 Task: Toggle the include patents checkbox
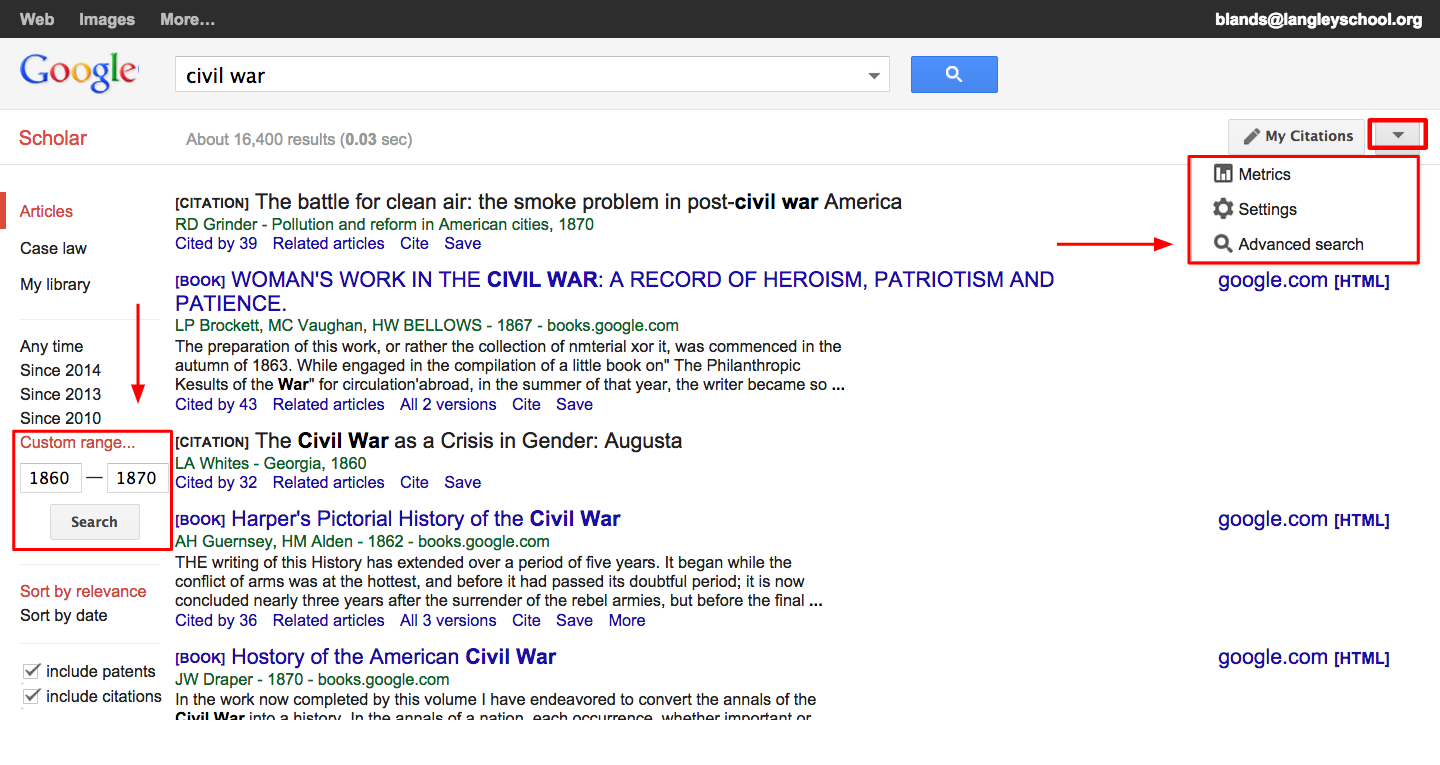tap(31, 671)
